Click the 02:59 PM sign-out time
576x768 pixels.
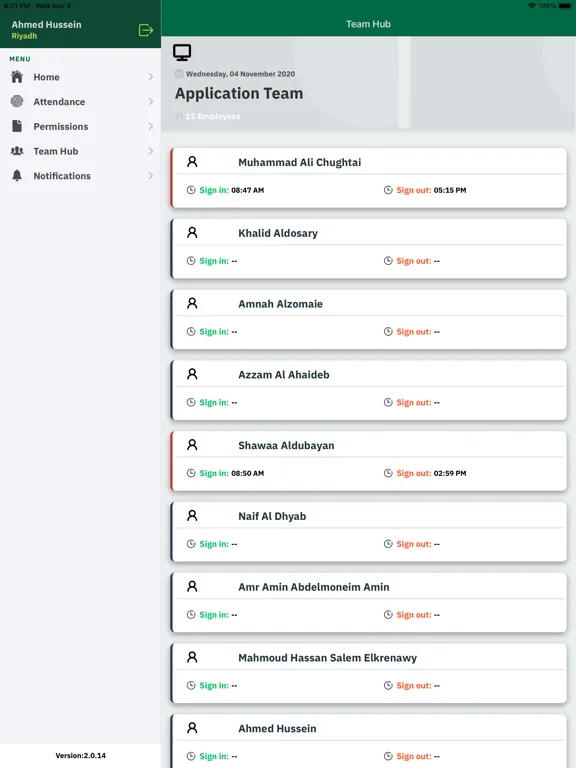click(x=450, y=473)
